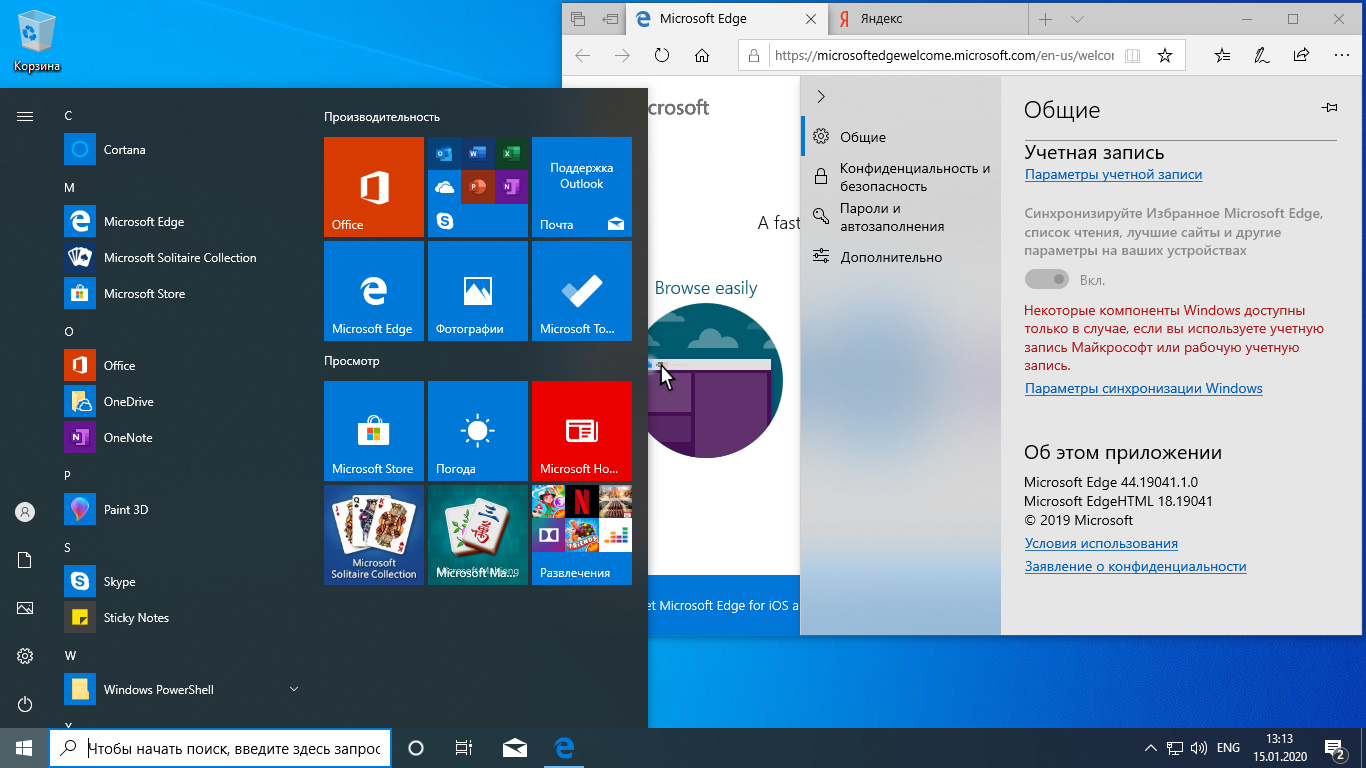This screenshot has height=768, width=1366.
Task: Open Microsoft Solitaire Collection list entry
Action: [180, 258]
